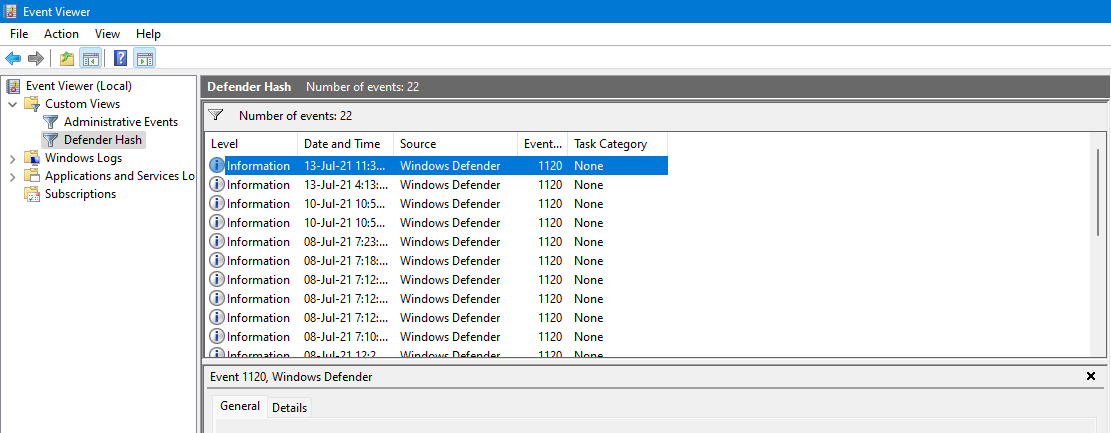Toggle the Show/Hide Action Pane icon
This screenshot has width=1111, height=433.
pyautogui.click(x=144, y=58)
